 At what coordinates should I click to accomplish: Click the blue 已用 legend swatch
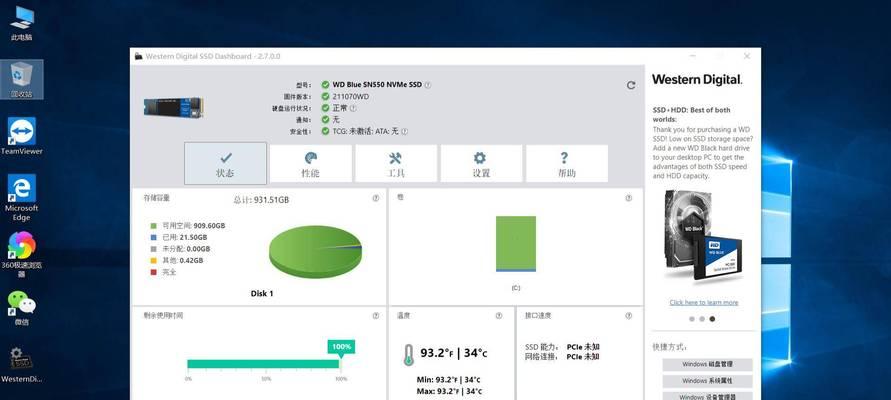coord(153,237)
